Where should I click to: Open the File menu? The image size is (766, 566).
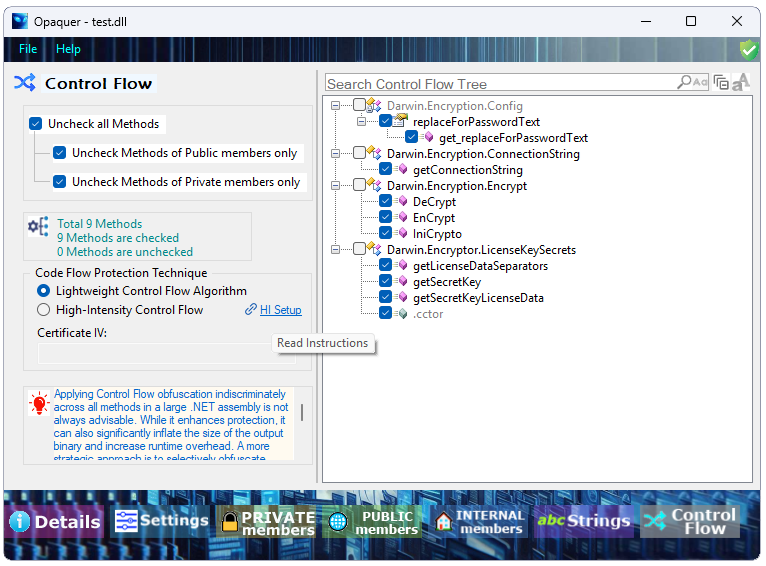click(x=28, y=49)
